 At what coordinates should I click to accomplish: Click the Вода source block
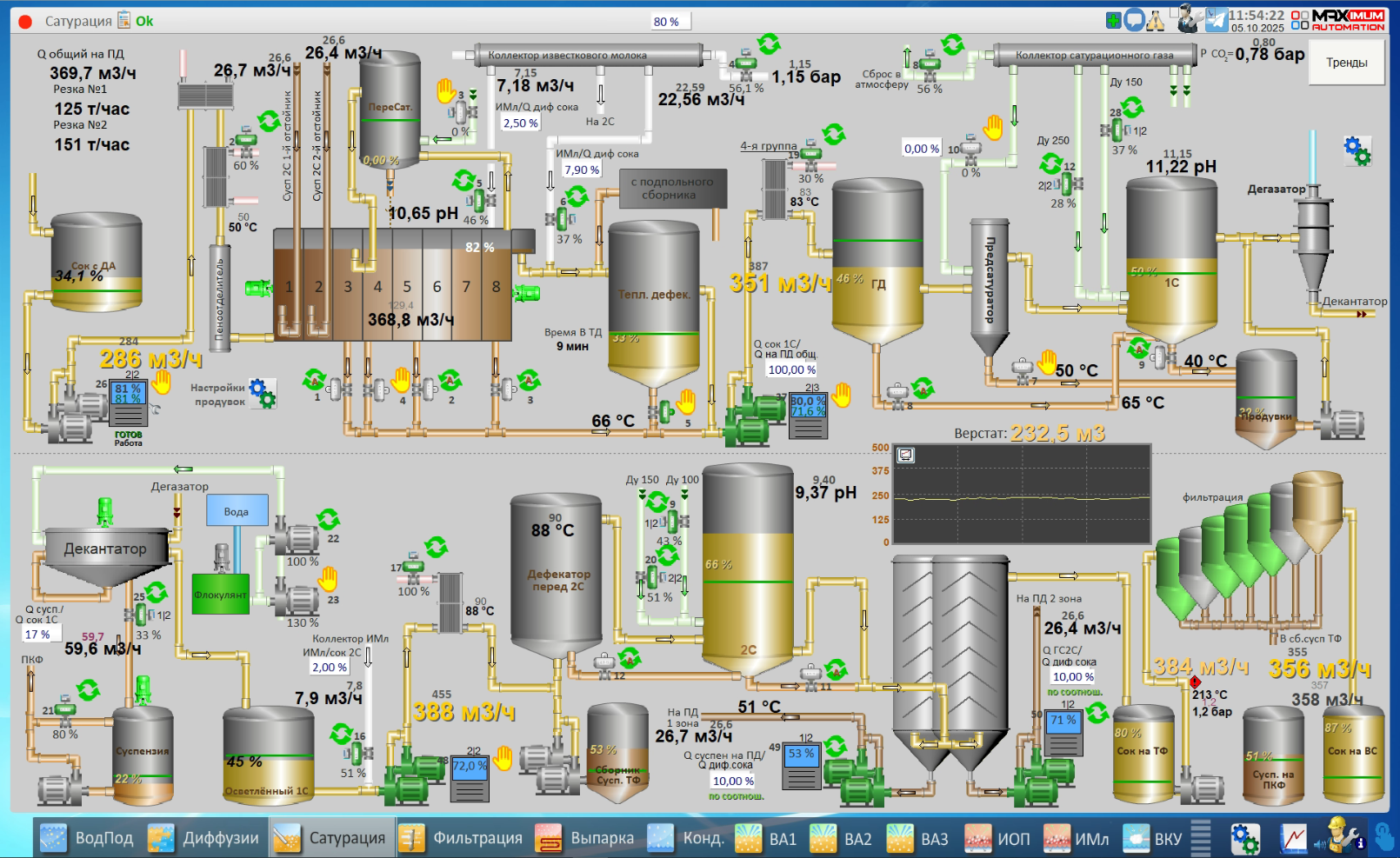(237, 511)
